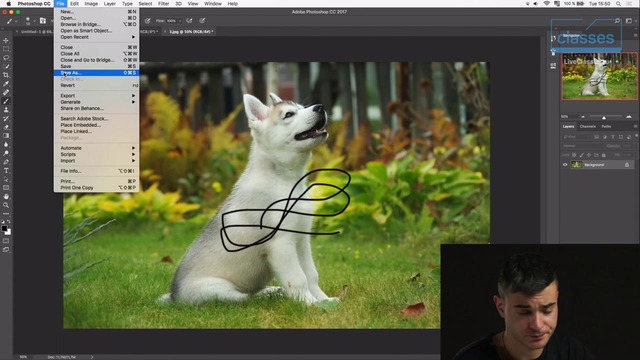
Task: Select the Rectangle shape tool
Action: point(6,188)
